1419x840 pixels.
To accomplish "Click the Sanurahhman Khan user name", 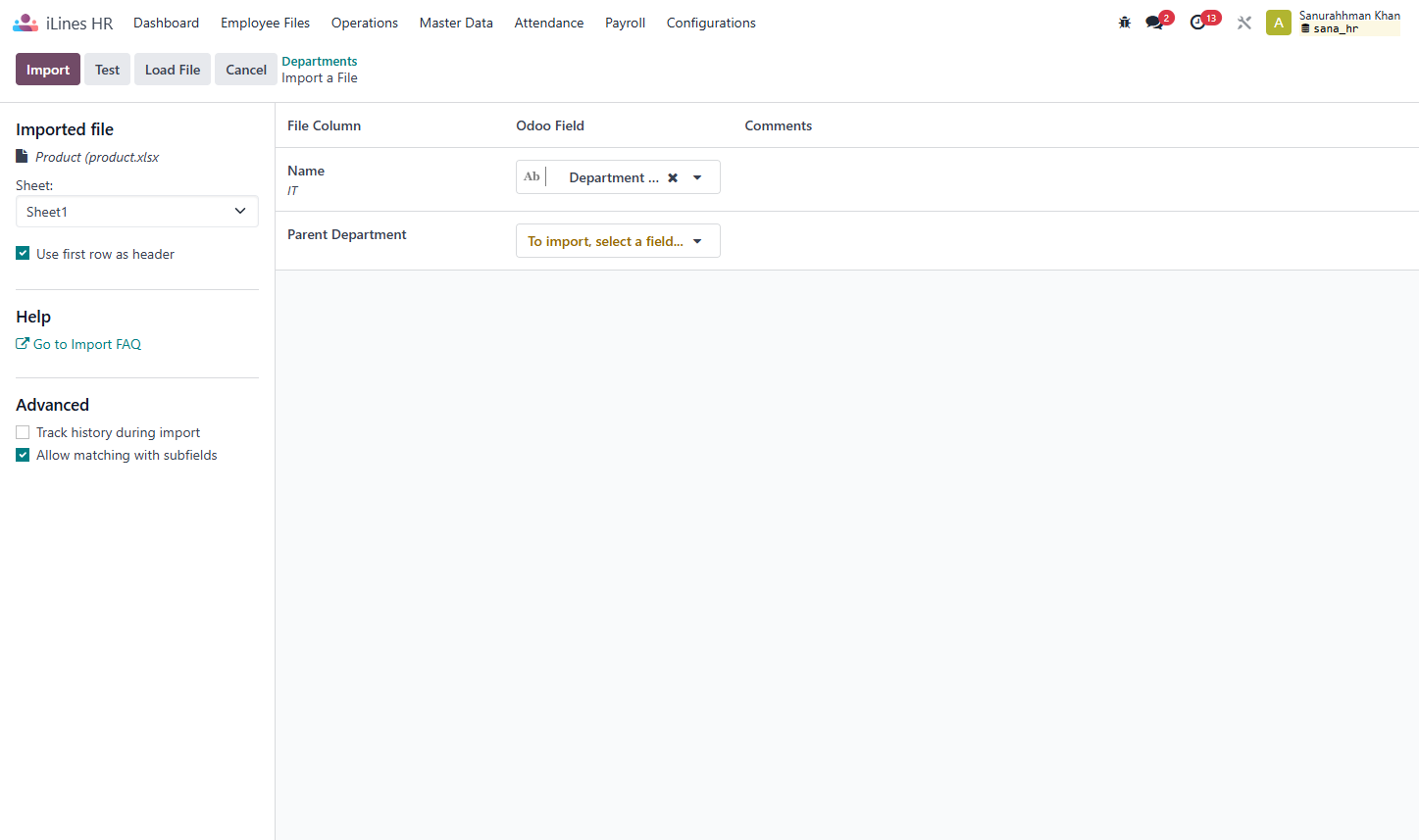I will point(1349,16).
